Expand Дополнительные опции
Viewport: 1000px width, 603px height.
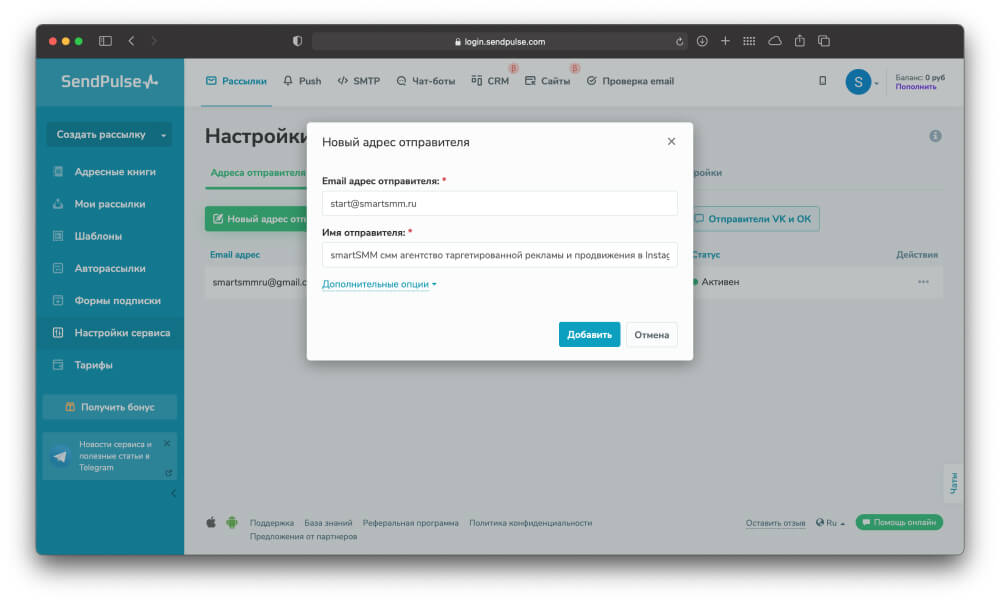pyautogui.click(x=379, y=284)
